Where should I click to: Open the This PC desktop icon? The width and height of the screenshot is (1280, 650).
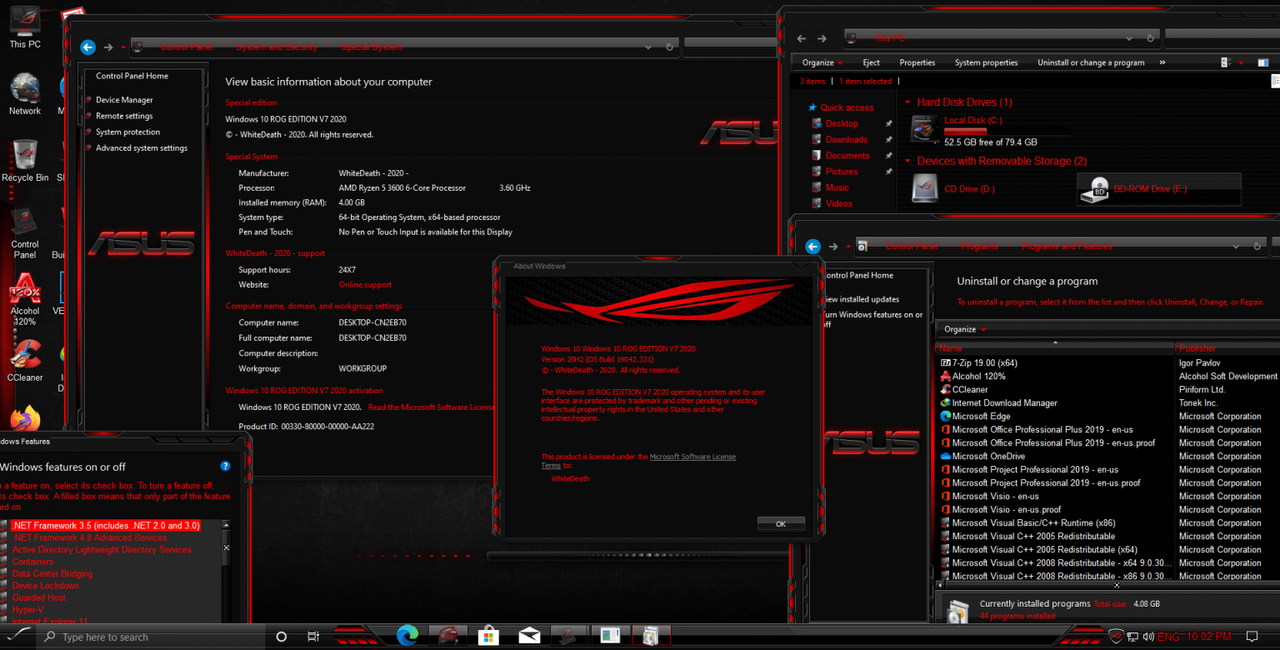coord(25,26)
